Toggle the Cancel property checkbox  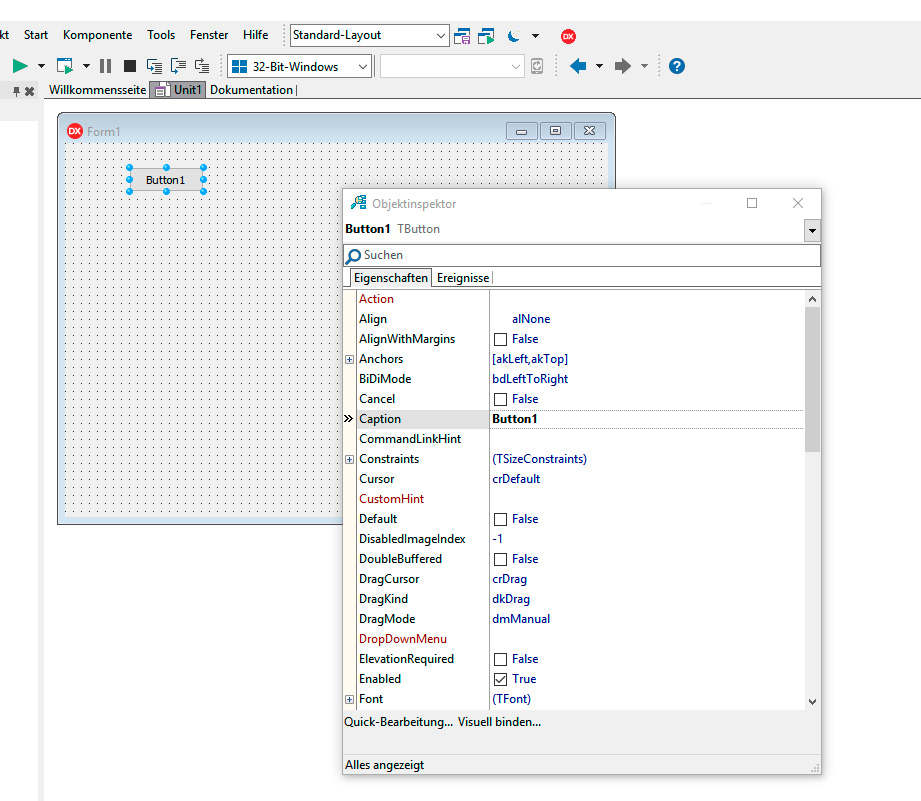click(500, 399)
